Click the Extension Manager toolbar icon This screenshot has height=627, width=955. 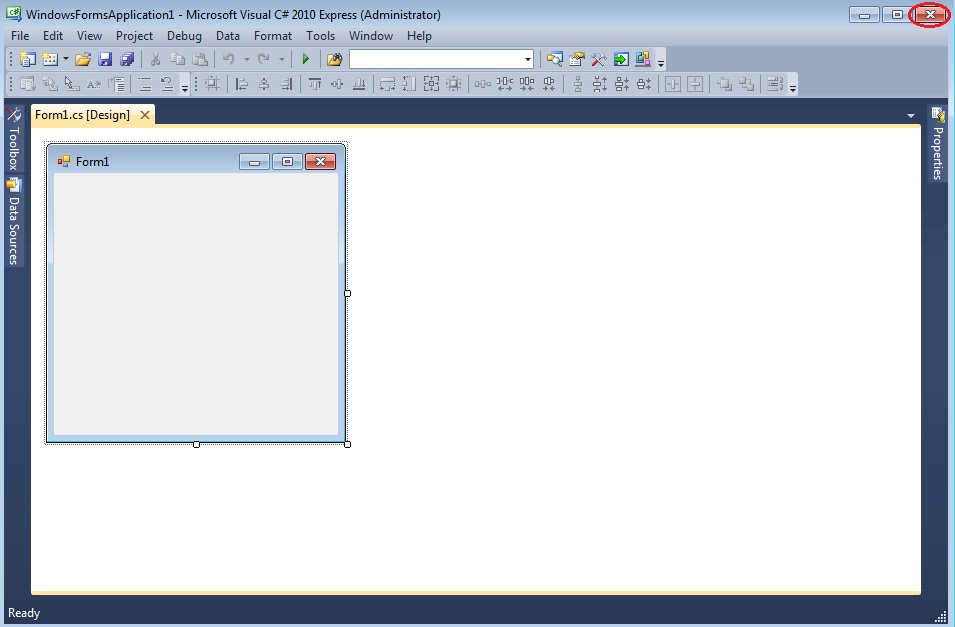643,59
